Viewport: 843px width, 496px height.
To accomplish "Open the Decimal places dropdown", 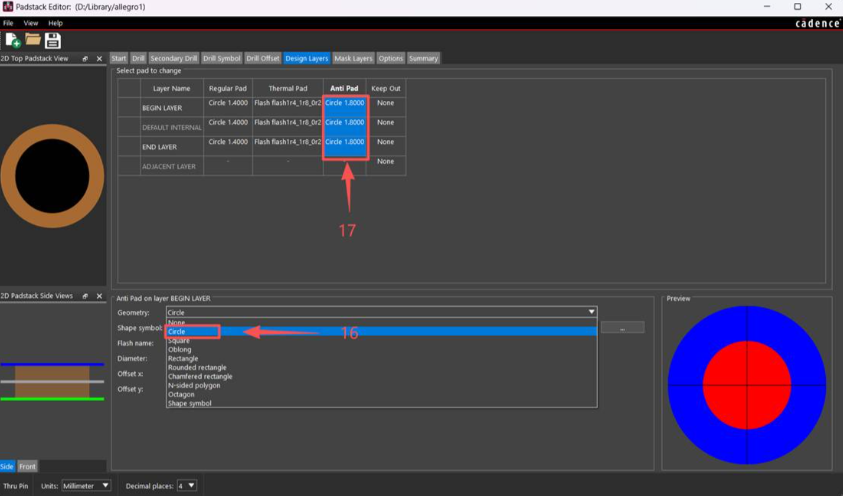I will click(x=187, y=485).
